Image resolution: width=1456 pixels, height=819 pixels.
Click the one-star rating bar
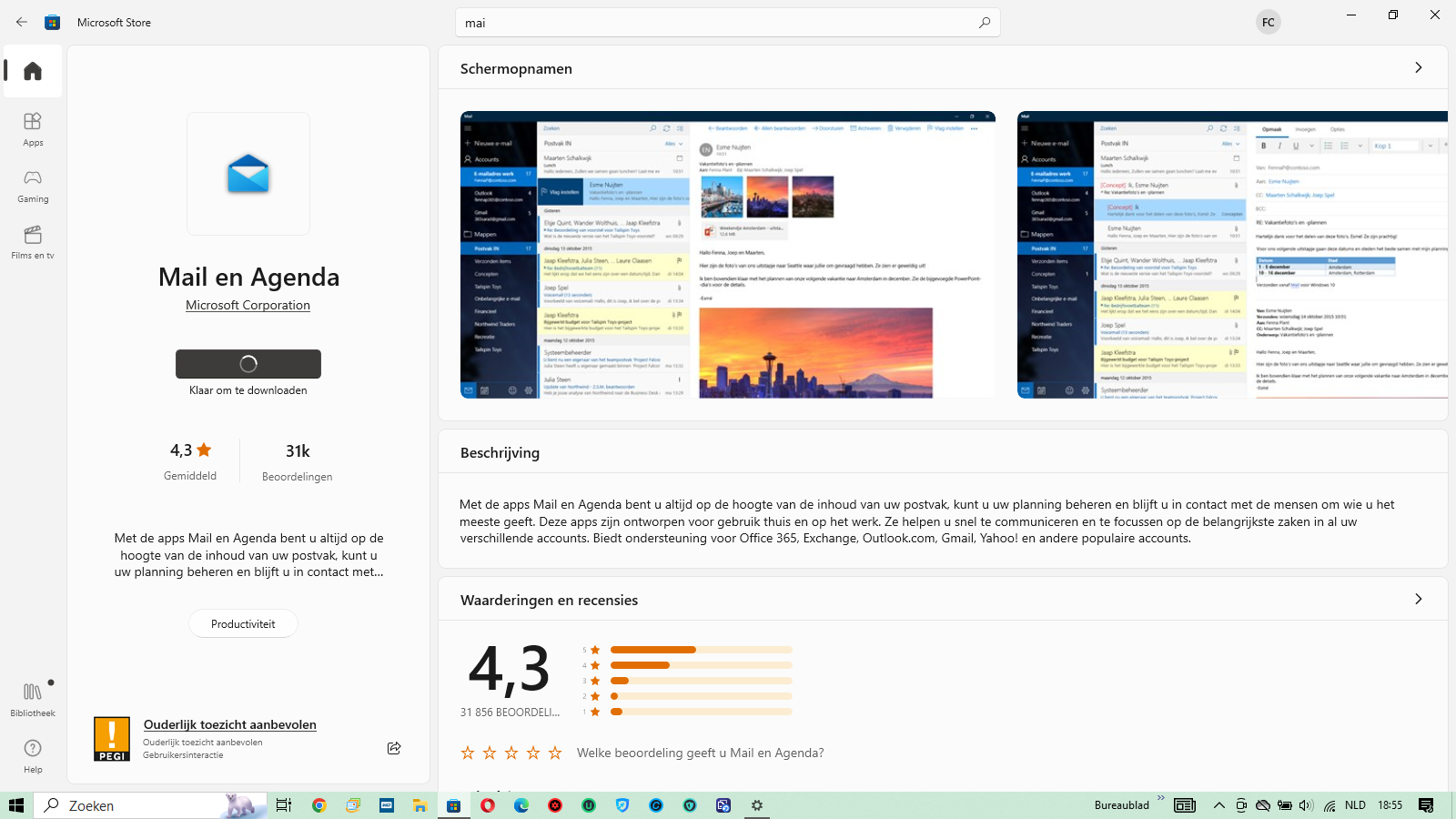701,712
